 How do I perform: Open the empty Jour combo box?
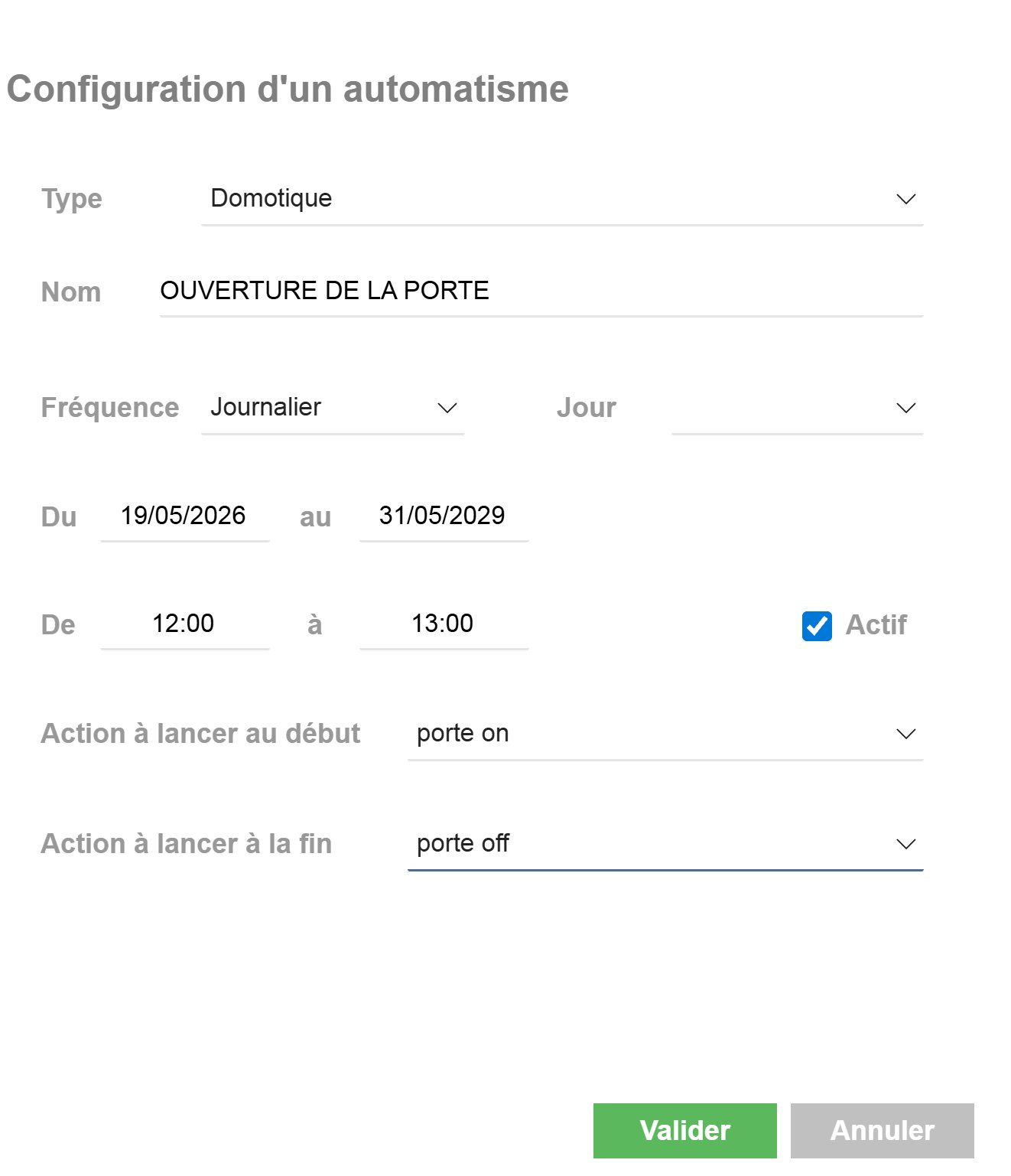pyautogui.click(x=798, y=408)
